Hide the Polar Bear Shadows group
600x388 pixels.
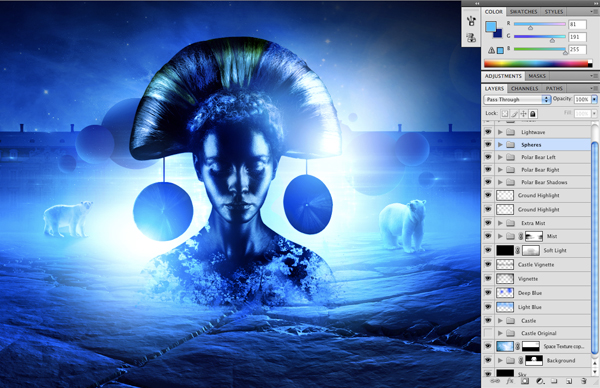tap(488, 182)
